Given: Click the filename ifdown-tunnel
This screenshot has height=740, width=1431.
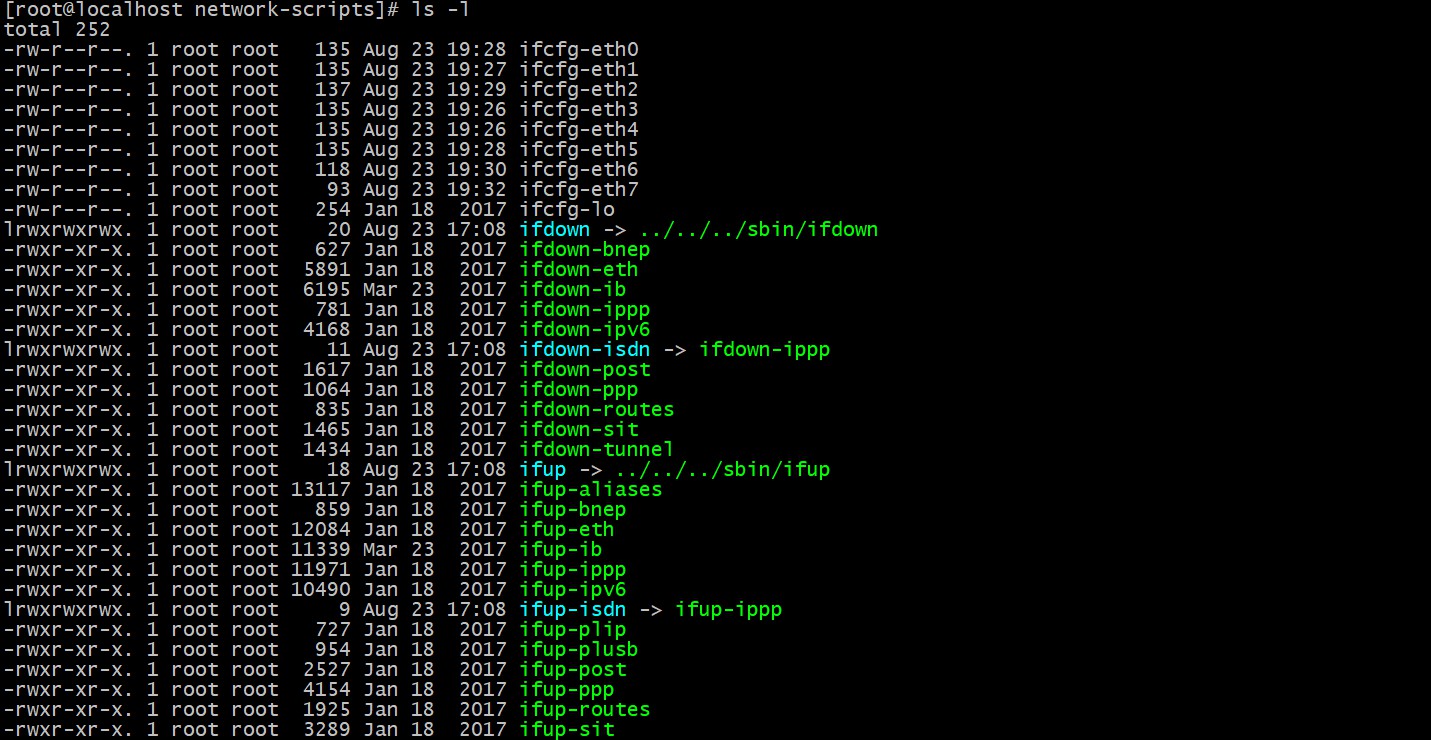Looking at the screenshot, I should coord(597,450).
